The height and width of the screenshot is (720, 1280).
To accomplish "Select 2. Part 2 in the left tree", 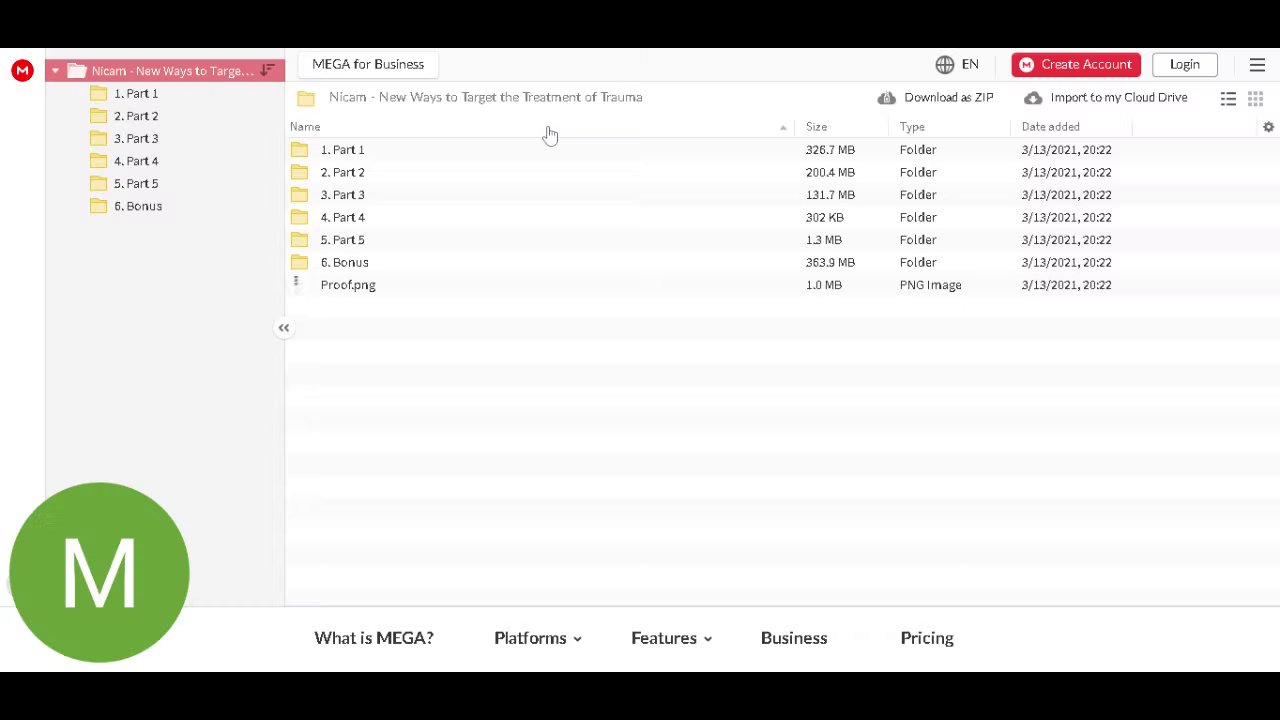I will [x=136, y=116].
